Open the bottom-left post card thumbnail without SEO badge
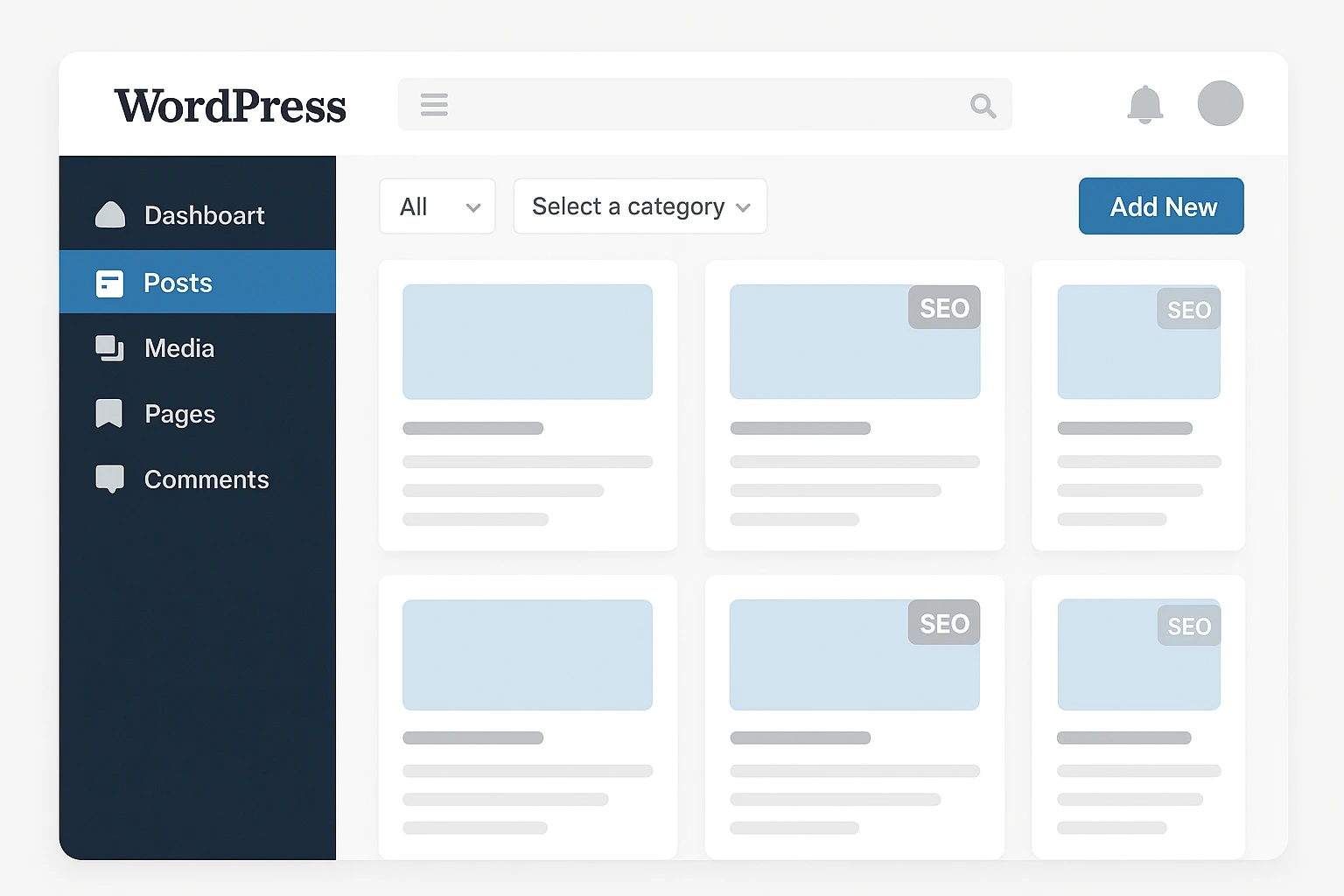 point(528,654)
